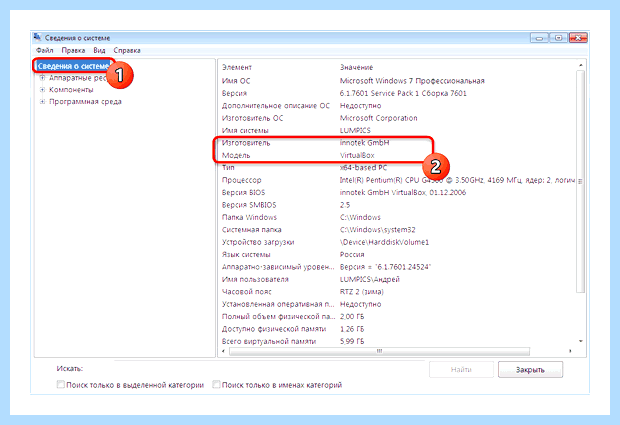Viewport: 620px width, 425px height.
Task: Click the Microsoft Corporation value
Action: coord(378,118)
